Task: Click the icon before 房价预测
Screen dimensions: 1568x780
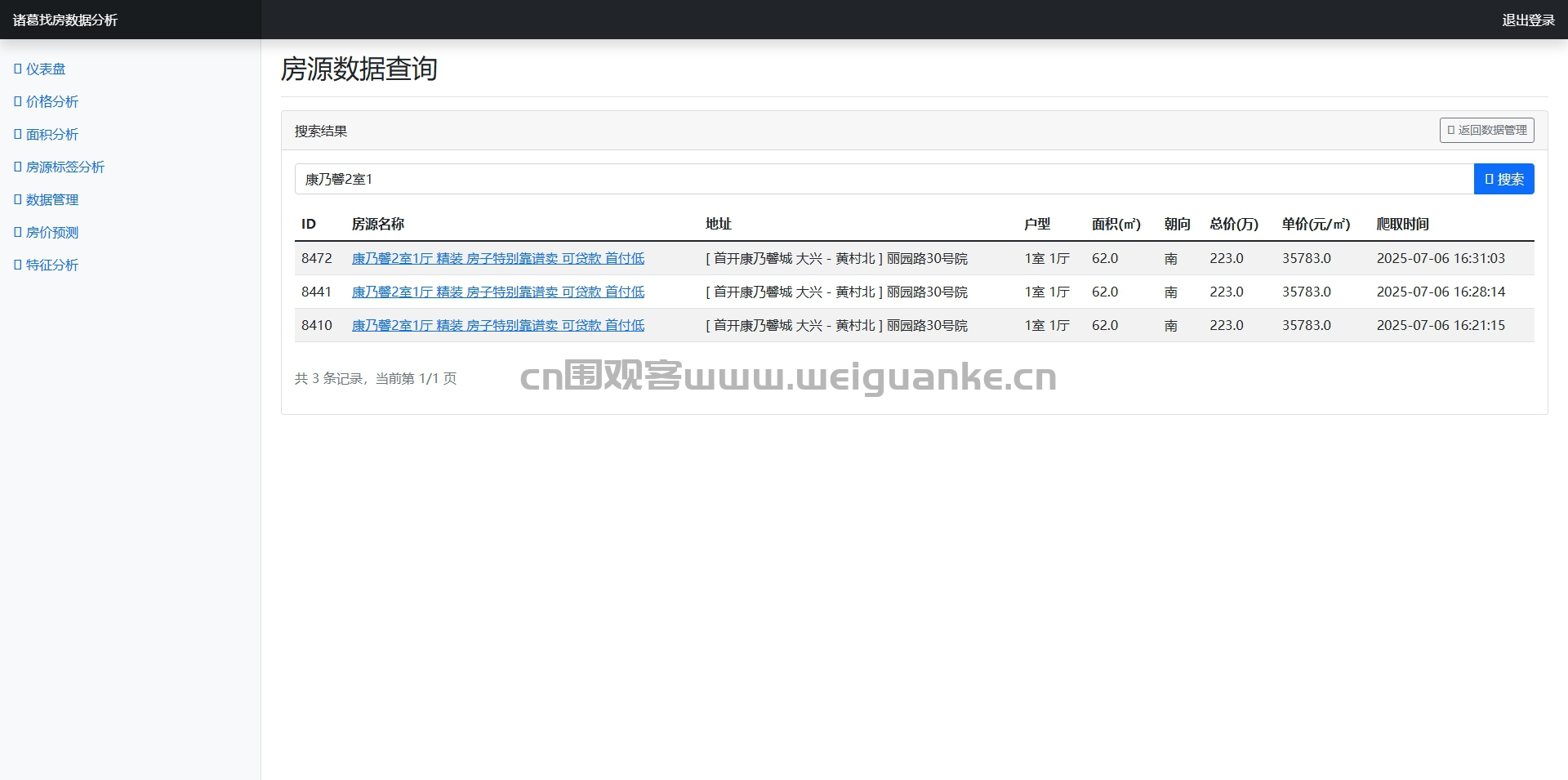Action: click(x=18, y=233)
